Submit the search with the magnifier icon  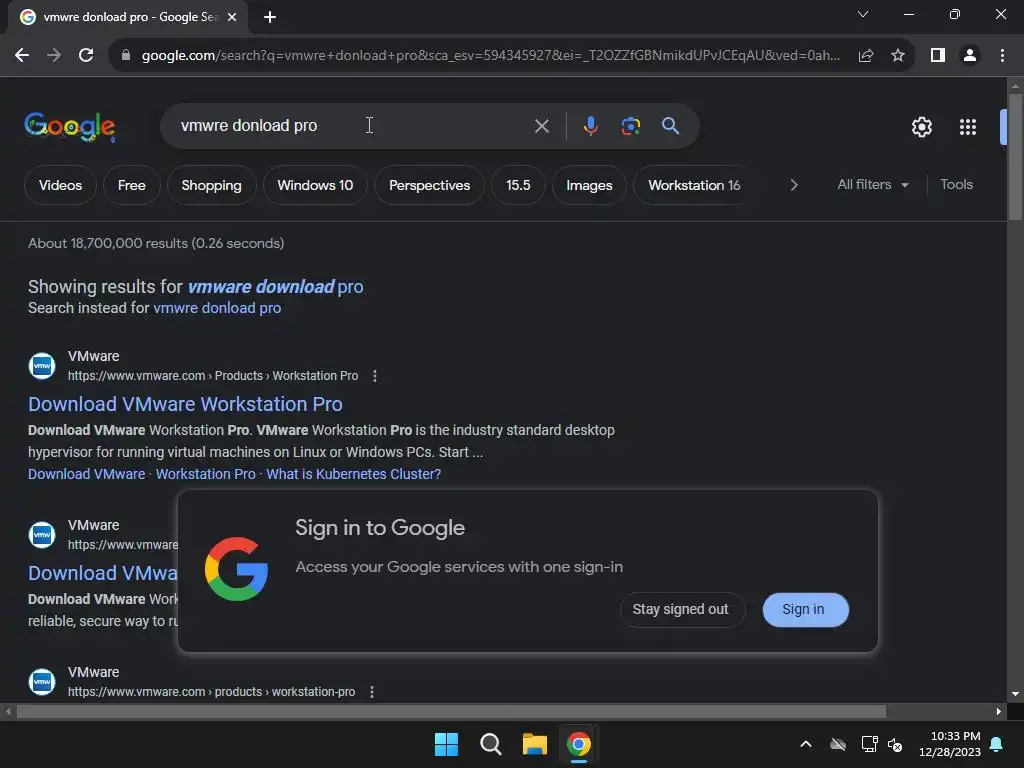[x=670, y=126]
